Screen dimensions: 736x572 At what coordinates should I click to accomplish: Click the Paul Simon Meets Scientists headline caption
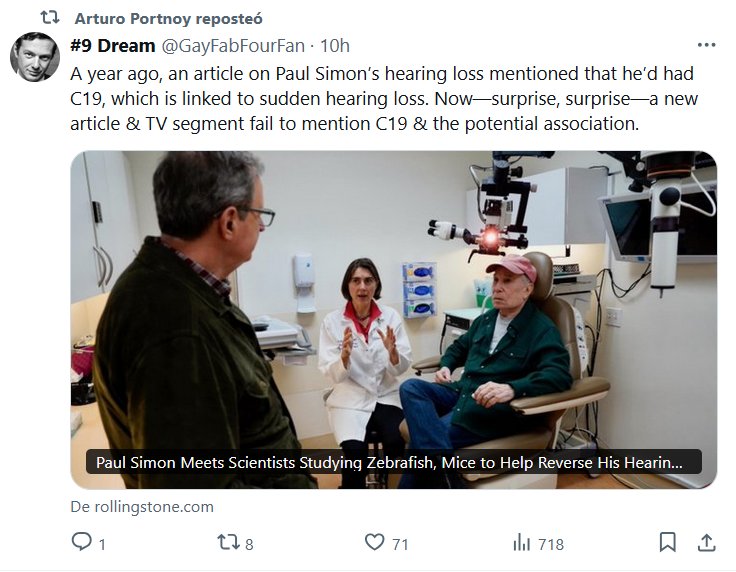(390, 463)
